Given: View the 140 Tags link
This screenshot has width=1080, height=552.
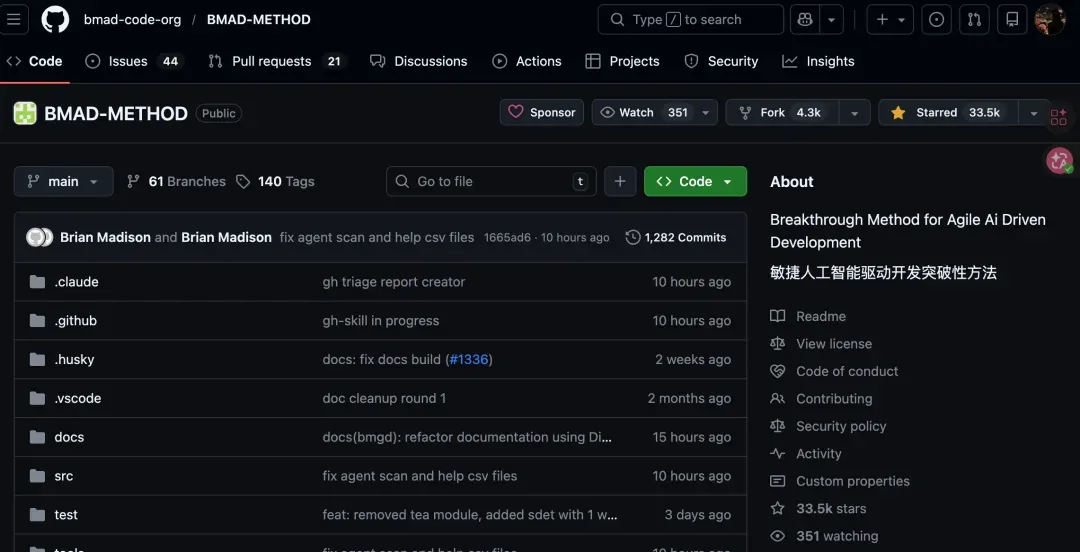Looking at the screenshot, I should click(275, 181).
